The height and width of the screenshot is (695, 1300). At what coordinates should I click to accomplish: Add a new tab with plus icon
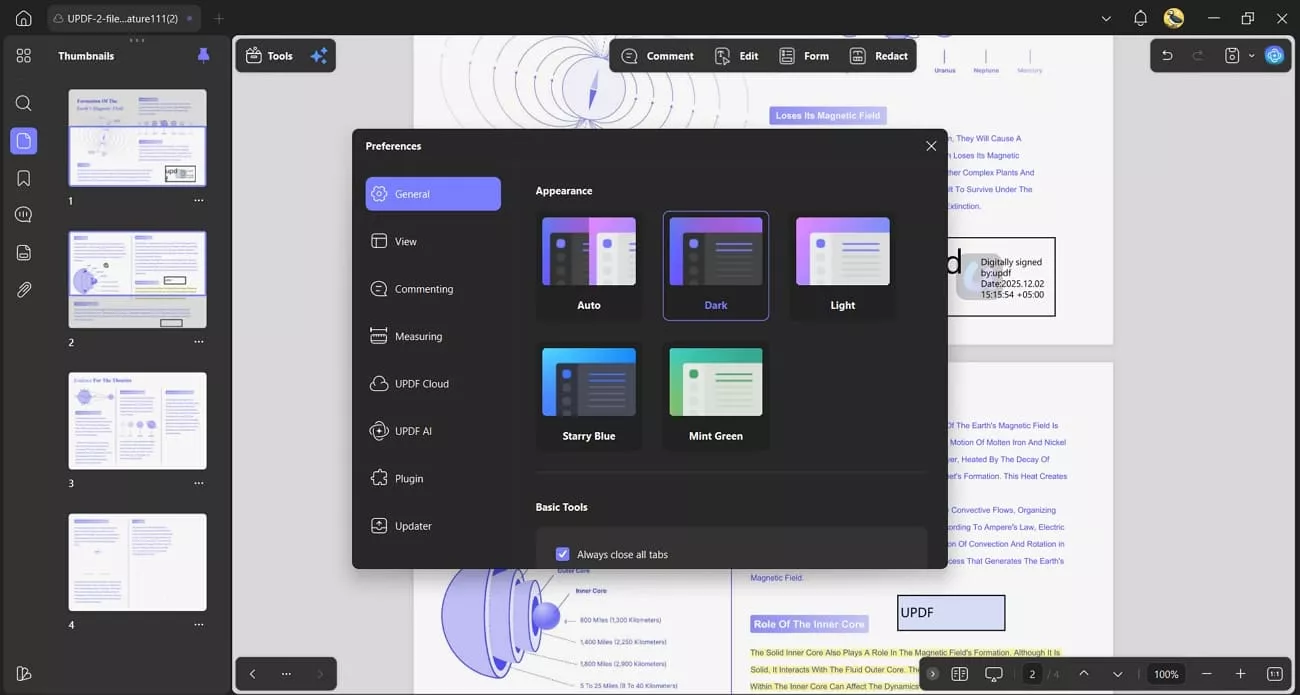coord(219,18)
